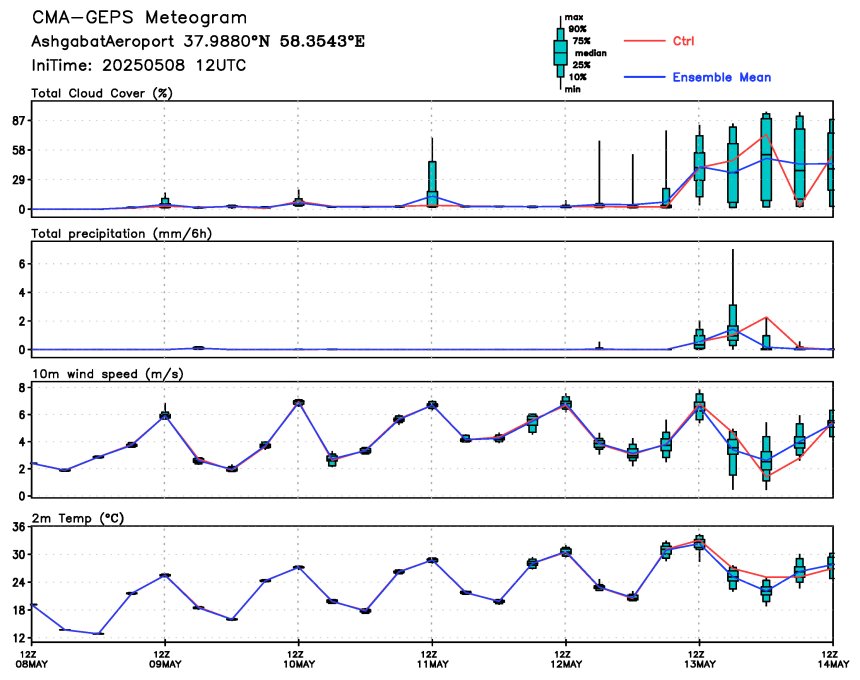Image resolution: width=860 pixels, height=680 pixels.
Task: Click the '87' cloud cover axis tick
Action: [18, 120]
